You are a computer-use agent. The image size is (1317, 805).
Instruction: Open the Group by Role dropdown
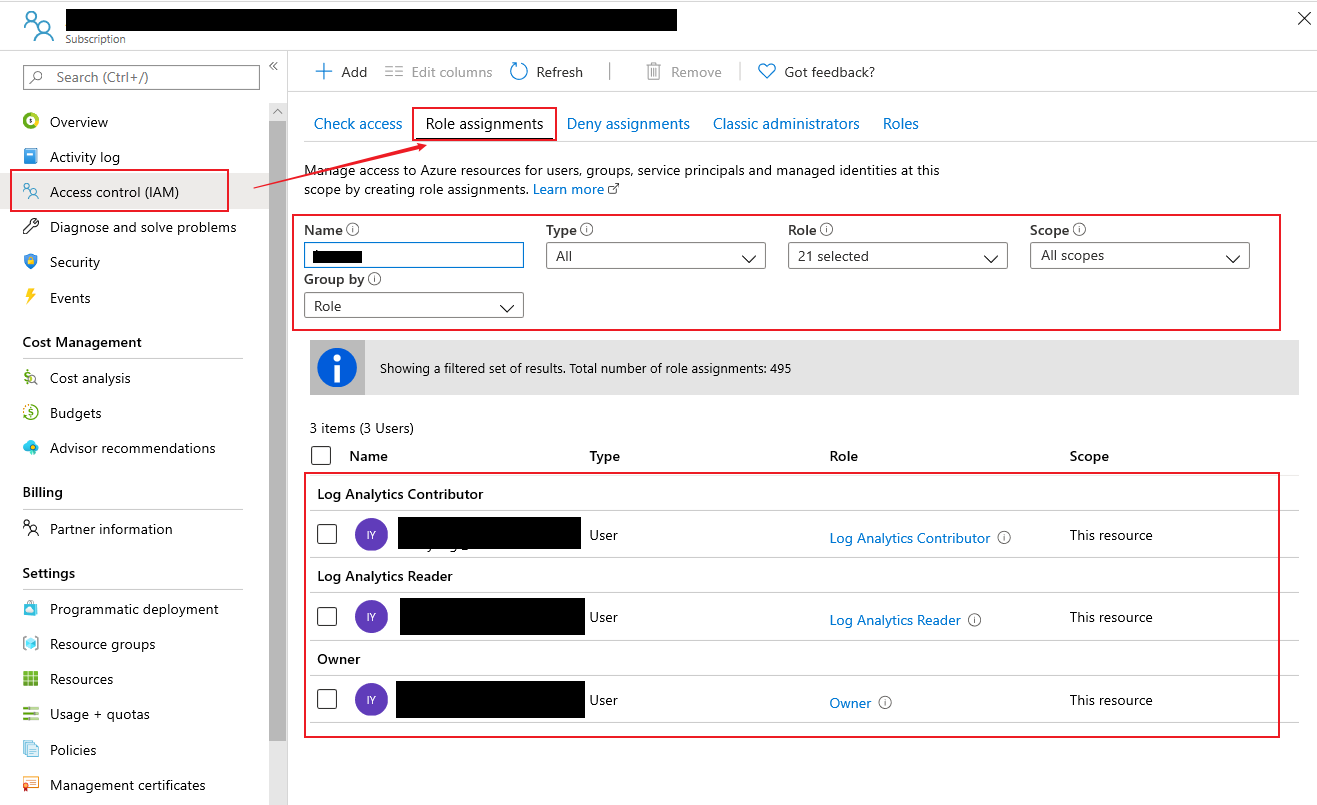414,306
